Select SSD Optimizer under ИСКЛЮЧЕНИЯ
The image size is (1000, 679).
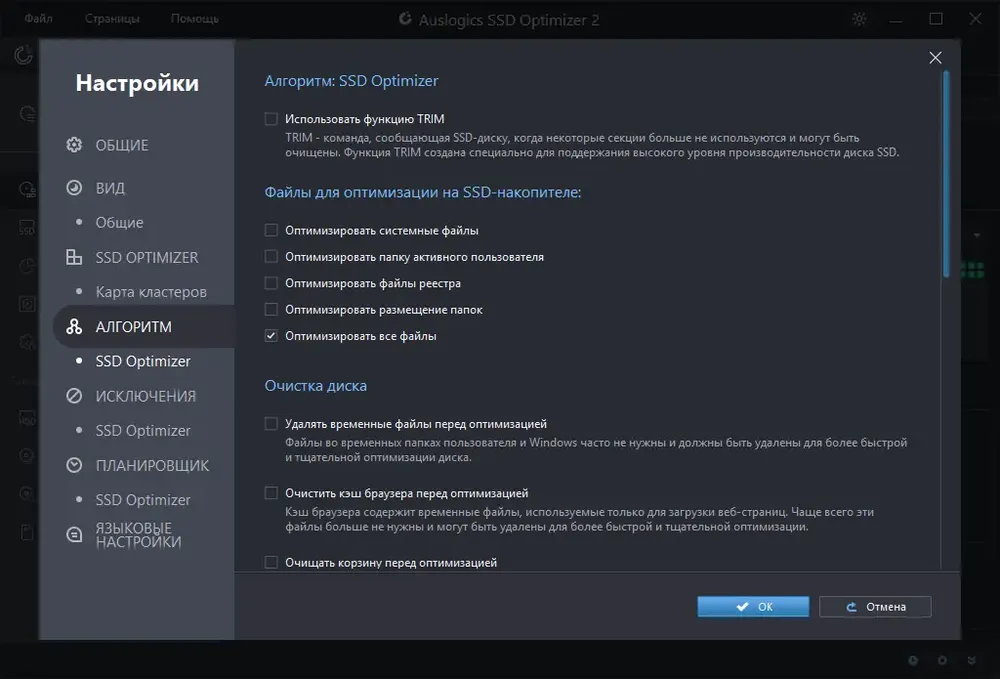pos(143,431)
